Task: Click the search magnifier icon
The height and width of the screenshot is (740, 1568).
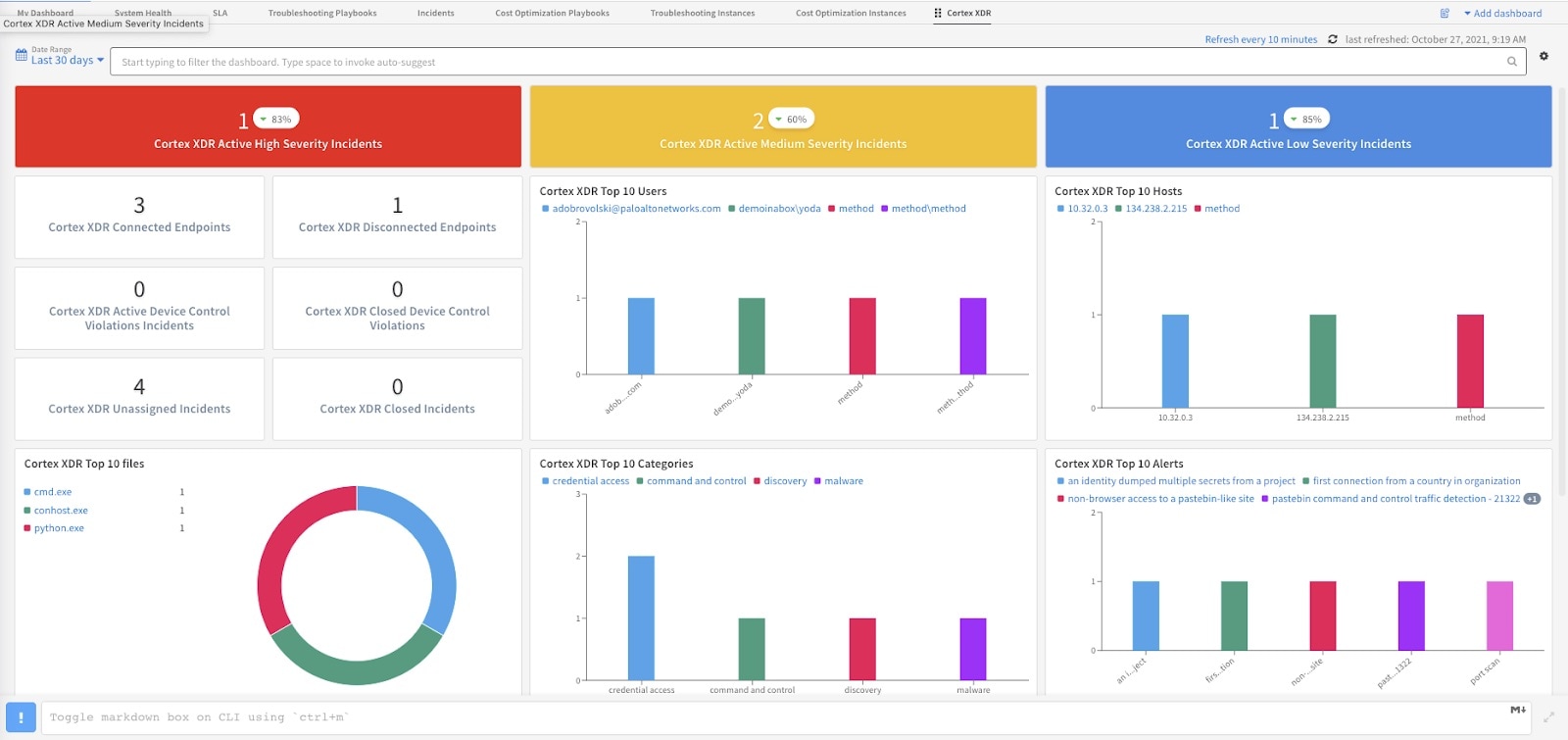Action: pos(1512,62)
